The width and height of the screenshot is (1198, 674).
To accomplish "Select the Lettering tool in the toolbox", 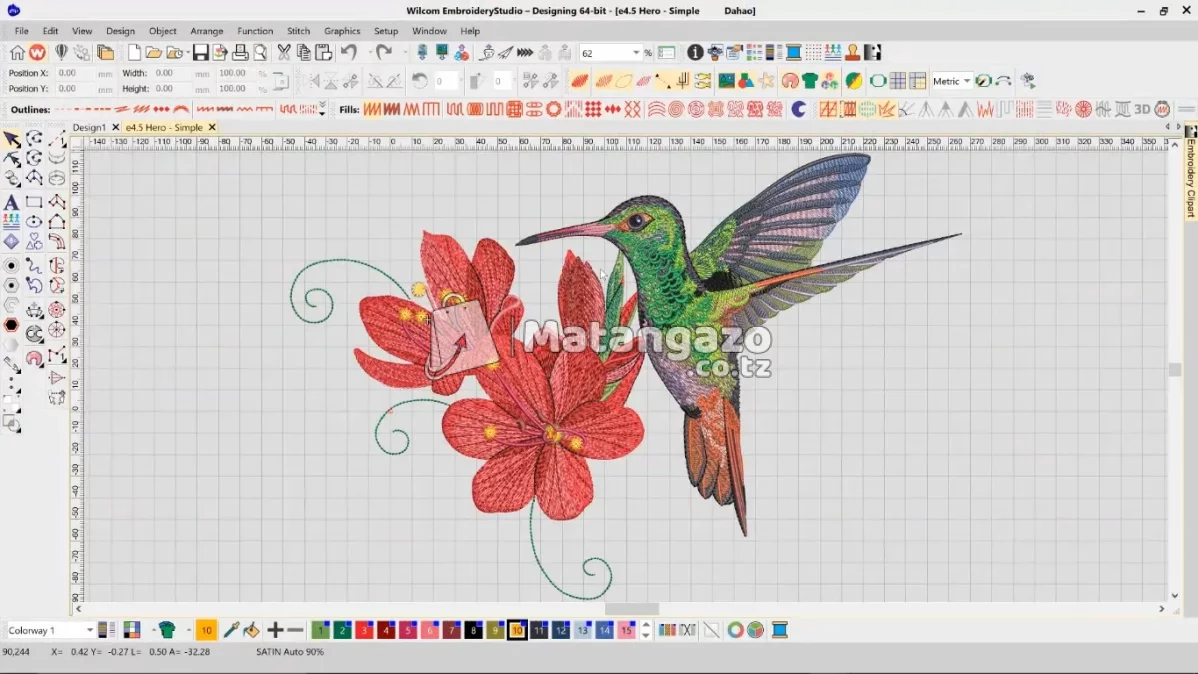I will pyautogui.click(x=12, y=202).
